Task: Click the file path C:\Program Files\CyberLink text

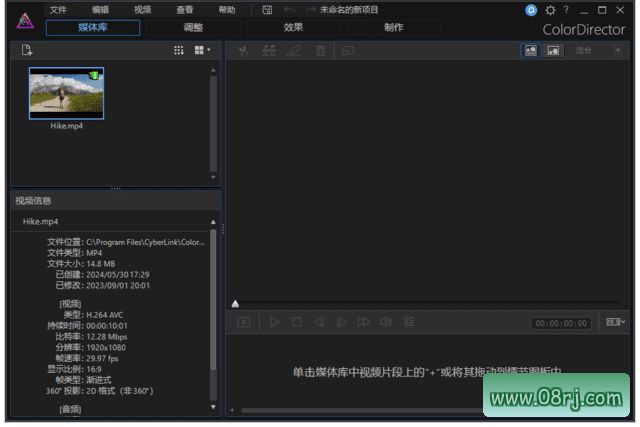Action: [x=145, y=242]
